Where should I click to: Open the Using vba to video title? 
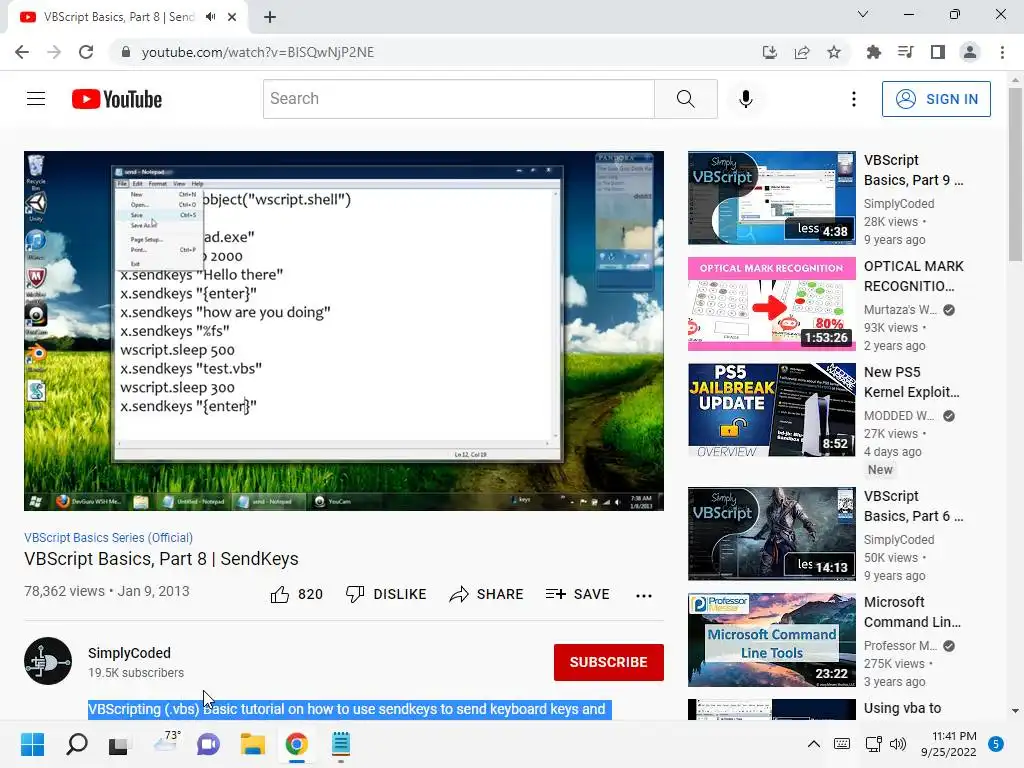coord(903,708)
